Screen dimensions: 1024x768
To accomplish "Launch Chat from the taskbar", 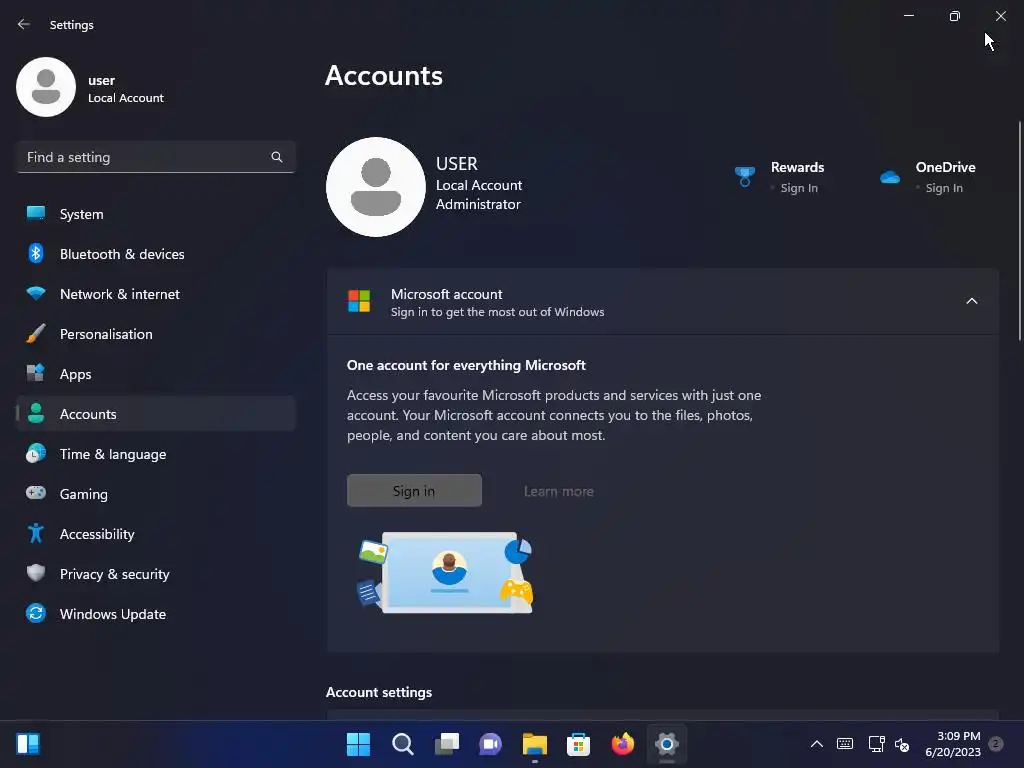I will tap(490, 744).
